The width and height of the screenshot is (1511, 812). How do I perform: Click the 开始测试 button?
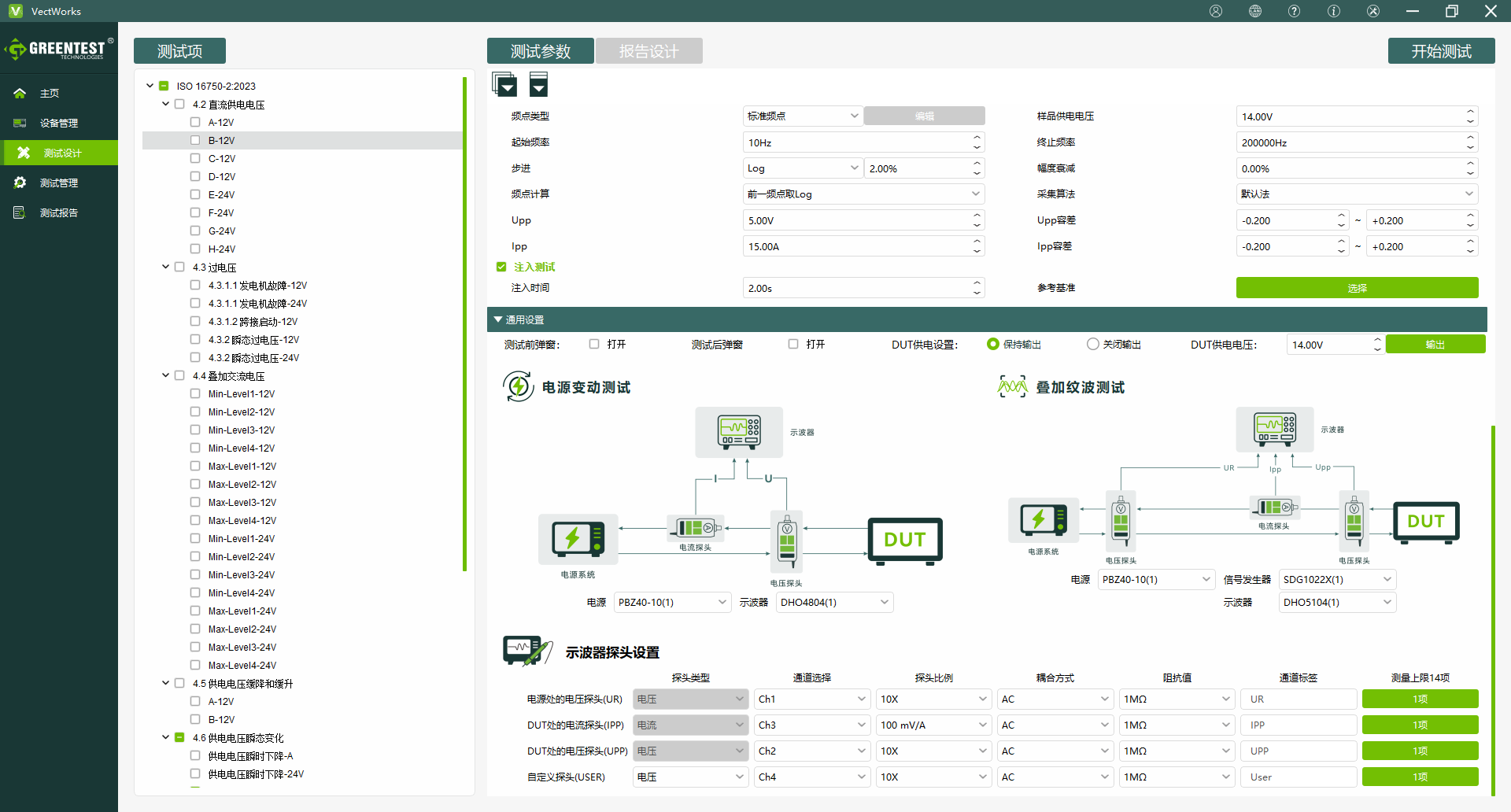click(x=1441, y=51)
